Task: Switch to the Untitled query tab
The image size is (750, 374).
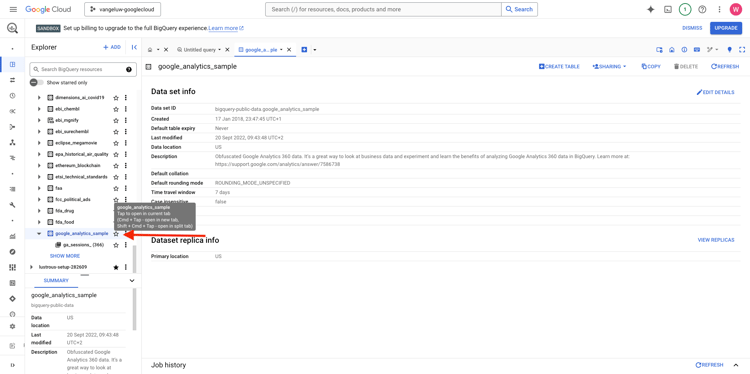Action: [x=199, y=49]
